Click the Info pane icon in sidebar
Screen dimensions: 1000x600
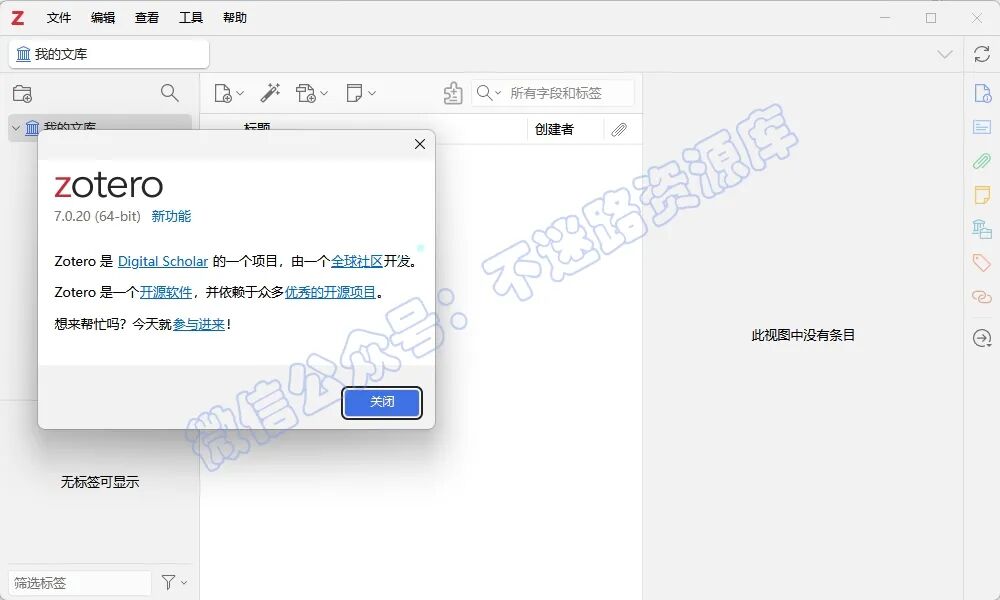coord(982,93)
